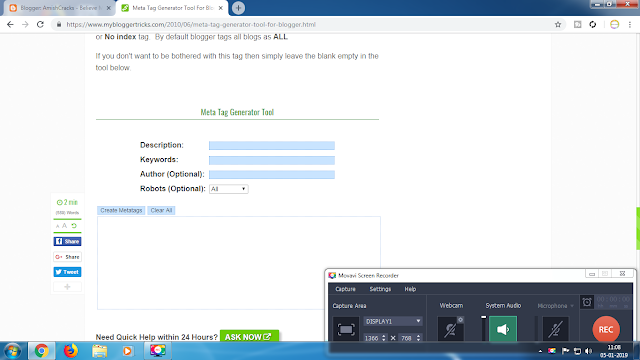Screen dimensions: 640x360
Task: Share the post on Facebook
Action: [67, 241]
